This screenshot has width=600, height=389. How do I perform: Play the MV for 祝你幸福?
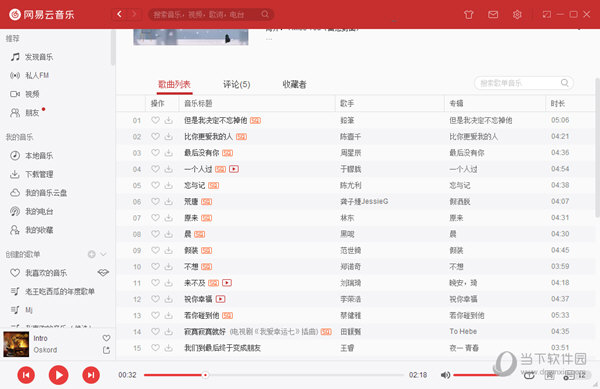220,299
